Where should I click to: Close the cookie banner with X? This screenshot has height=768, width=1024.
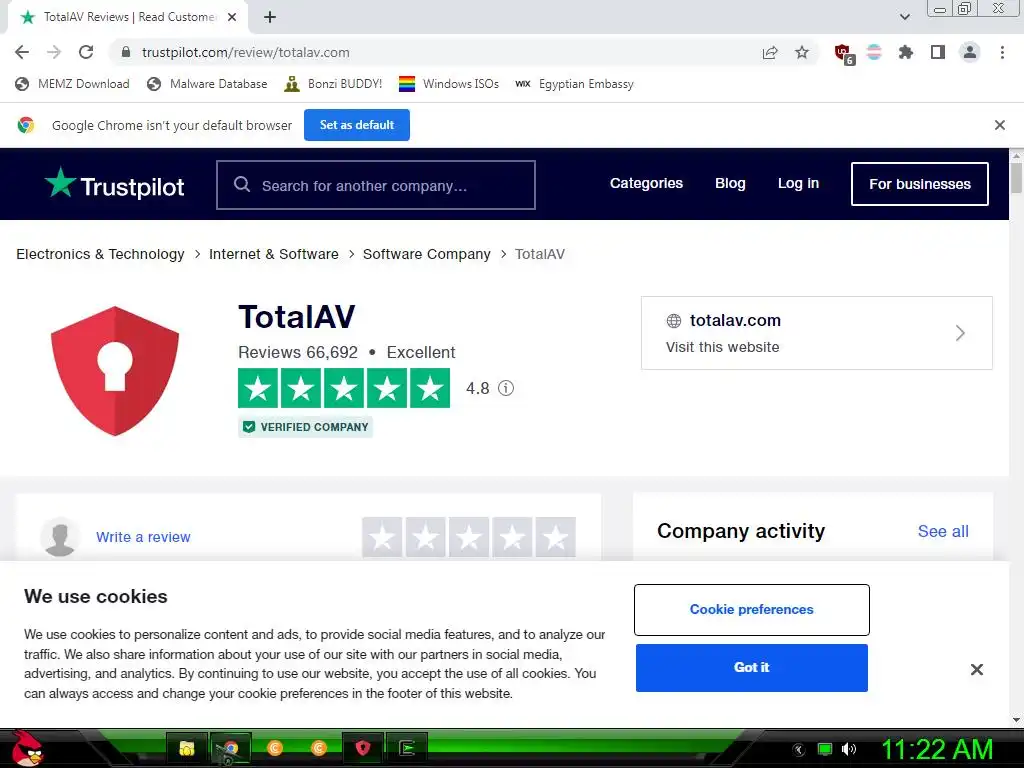976,669
